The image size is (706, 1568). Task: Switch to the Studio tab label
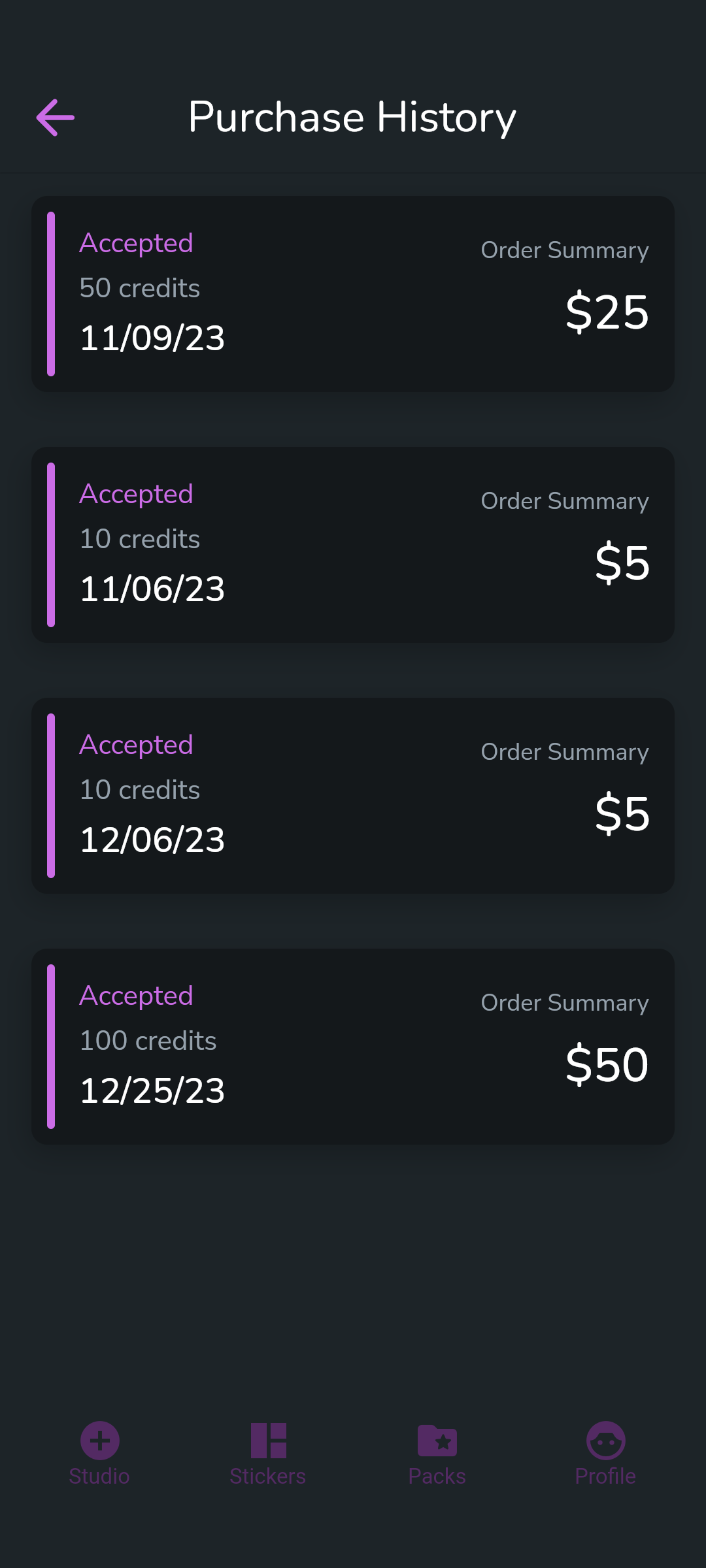tap(99, 1477)
